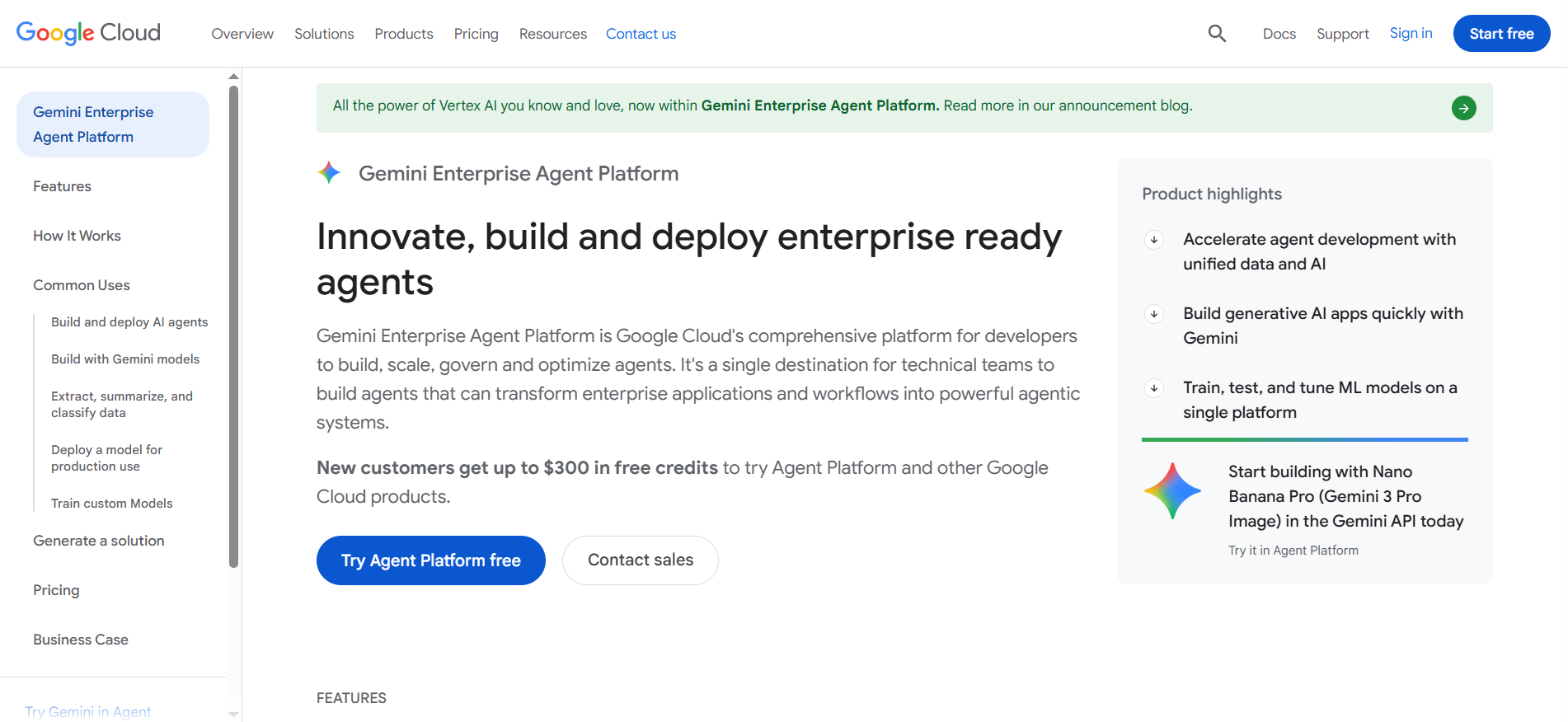Click the Gemini sparkle icon beside product title
Viewport: 1568px width, 722px height.
(330, 173)
